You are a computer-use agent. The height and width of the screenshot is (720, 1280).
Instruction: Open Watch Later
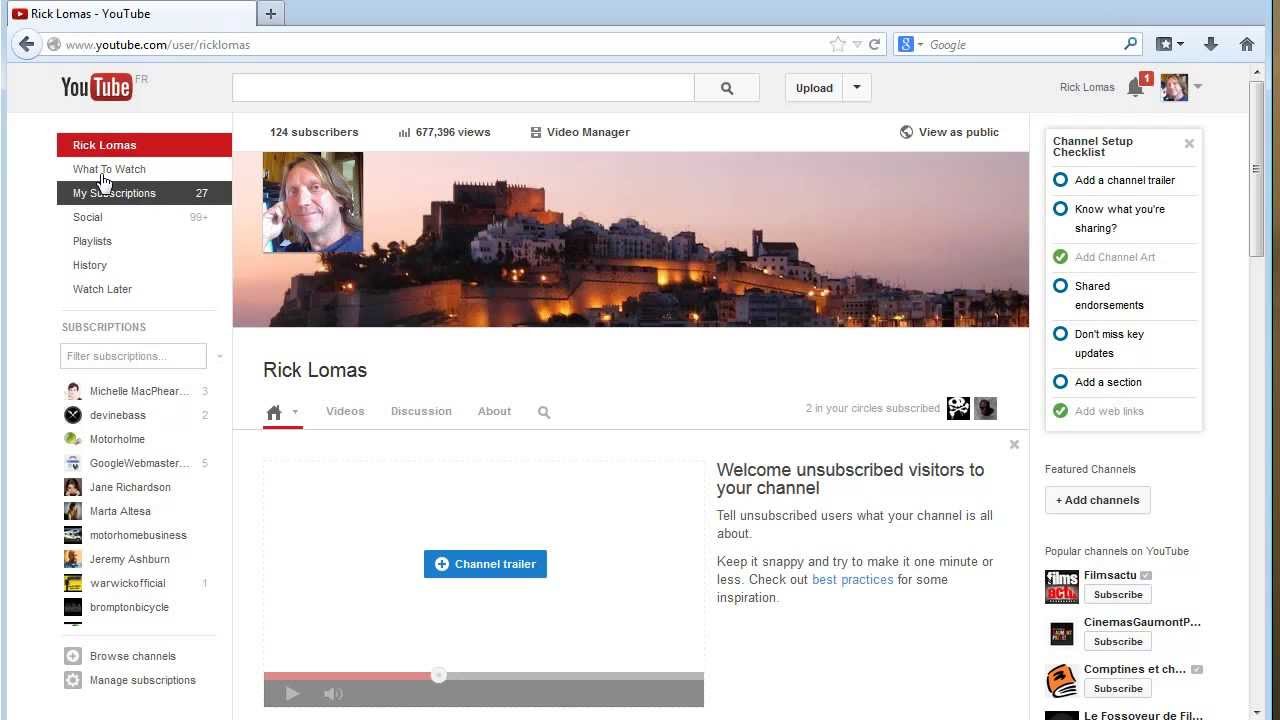tap(144, 289)
